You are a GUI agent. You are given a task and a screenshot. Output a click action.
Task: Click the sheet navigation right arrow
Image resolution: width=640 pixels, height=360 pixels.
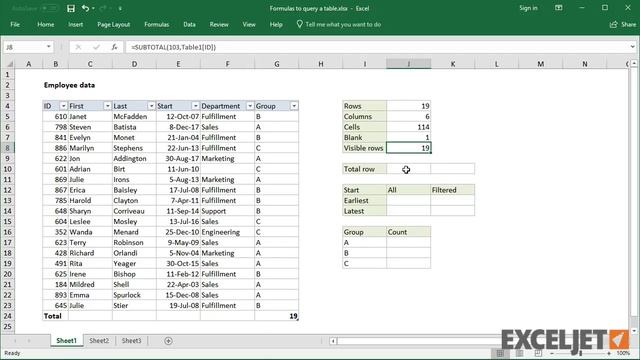coord(29,341)
